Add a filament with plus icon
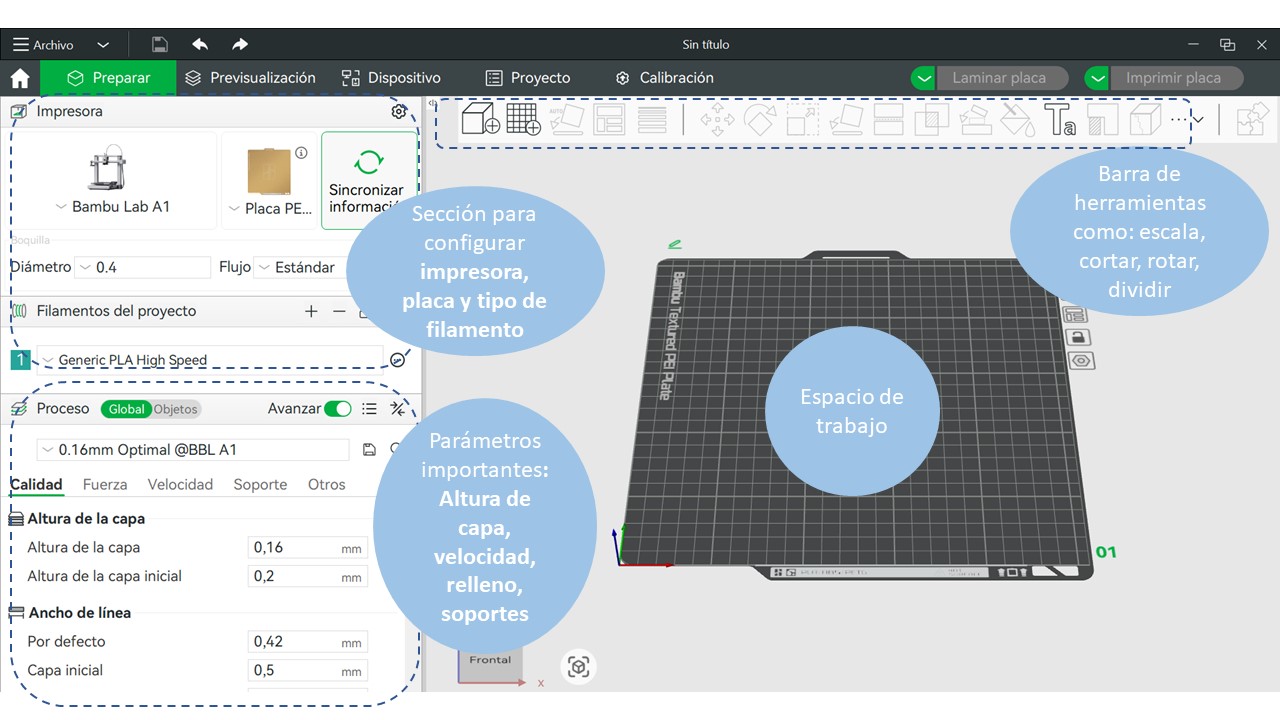Image resolution: width=1280 pixels, height=720 pixels. (x=311, y=311)
